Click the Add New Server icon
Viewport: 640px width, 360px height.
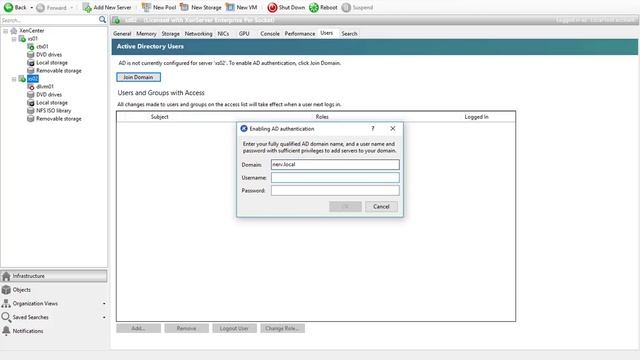point(87,7)
